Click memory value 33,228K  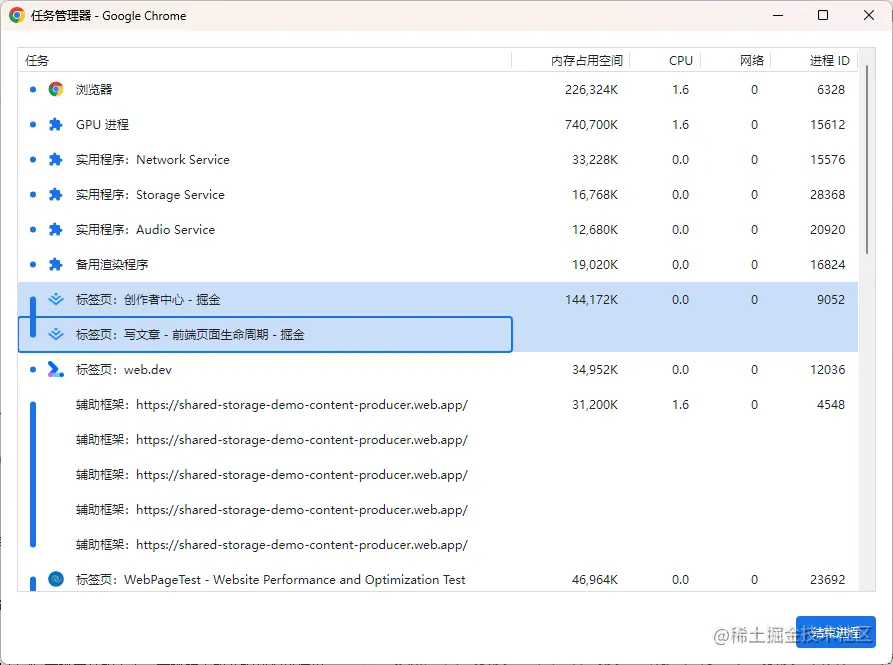595,159
